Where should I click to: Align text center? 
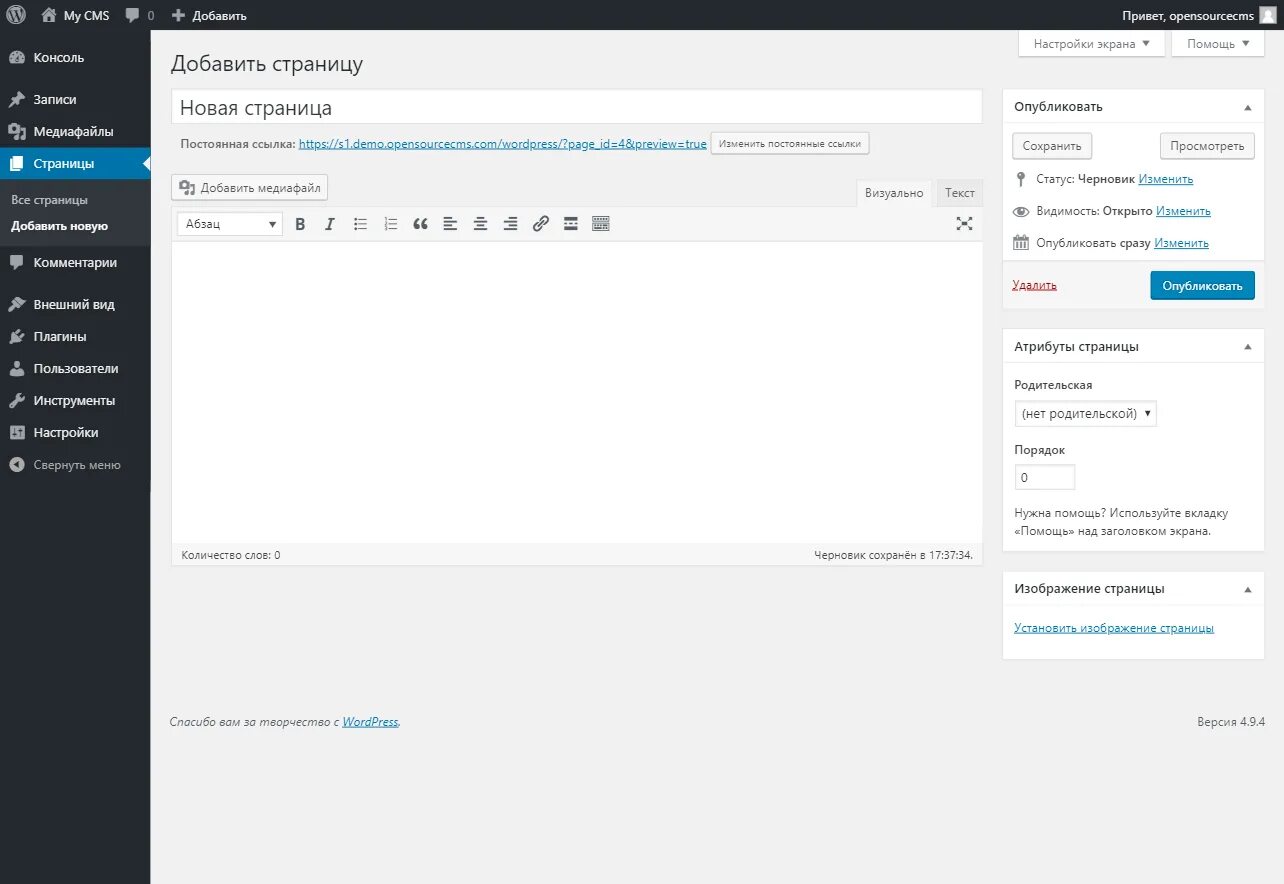480,224
